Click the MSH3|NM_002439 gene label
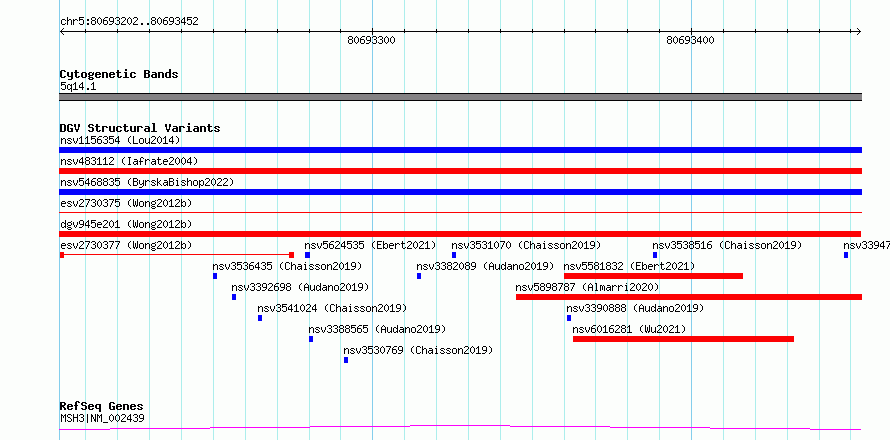Image resolution: width=890 pixels, height=440 pixels. pyautogui.click(x=102, y=418)
